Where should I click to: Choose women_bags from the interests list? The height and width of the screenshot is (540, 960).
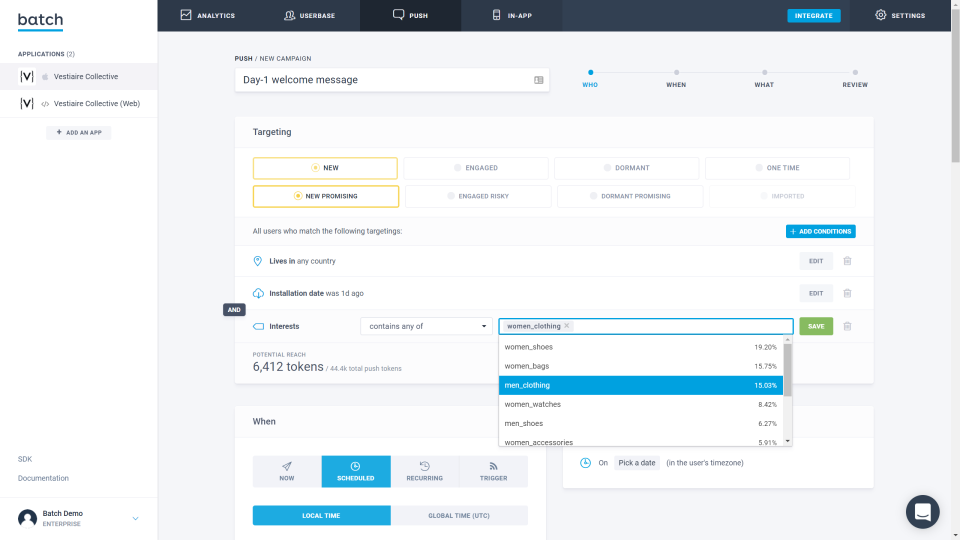pos(640,366)
